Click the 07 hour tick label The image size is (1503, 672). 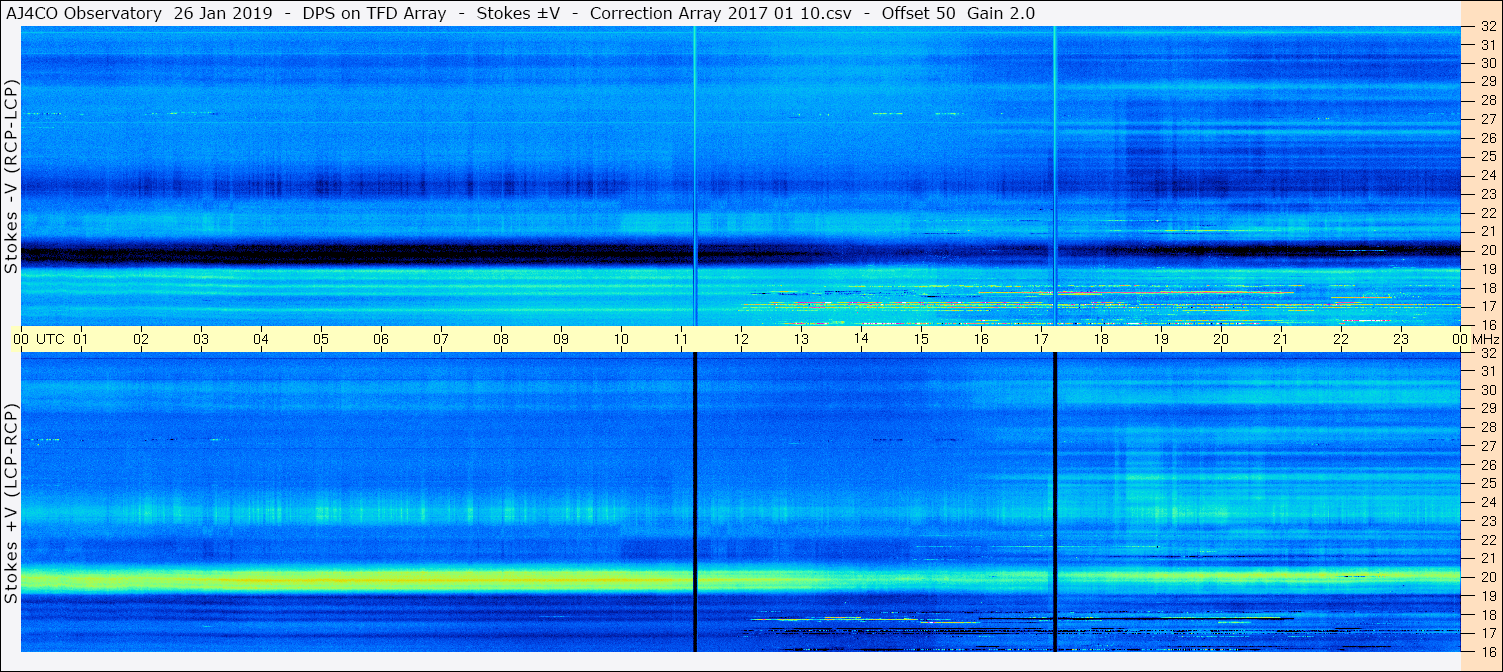tap(441, 339)
